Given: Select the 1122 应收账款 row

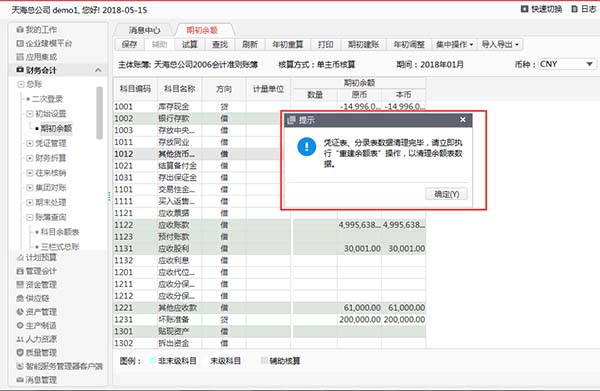Looking at the screenshot, I should point(269,225).
